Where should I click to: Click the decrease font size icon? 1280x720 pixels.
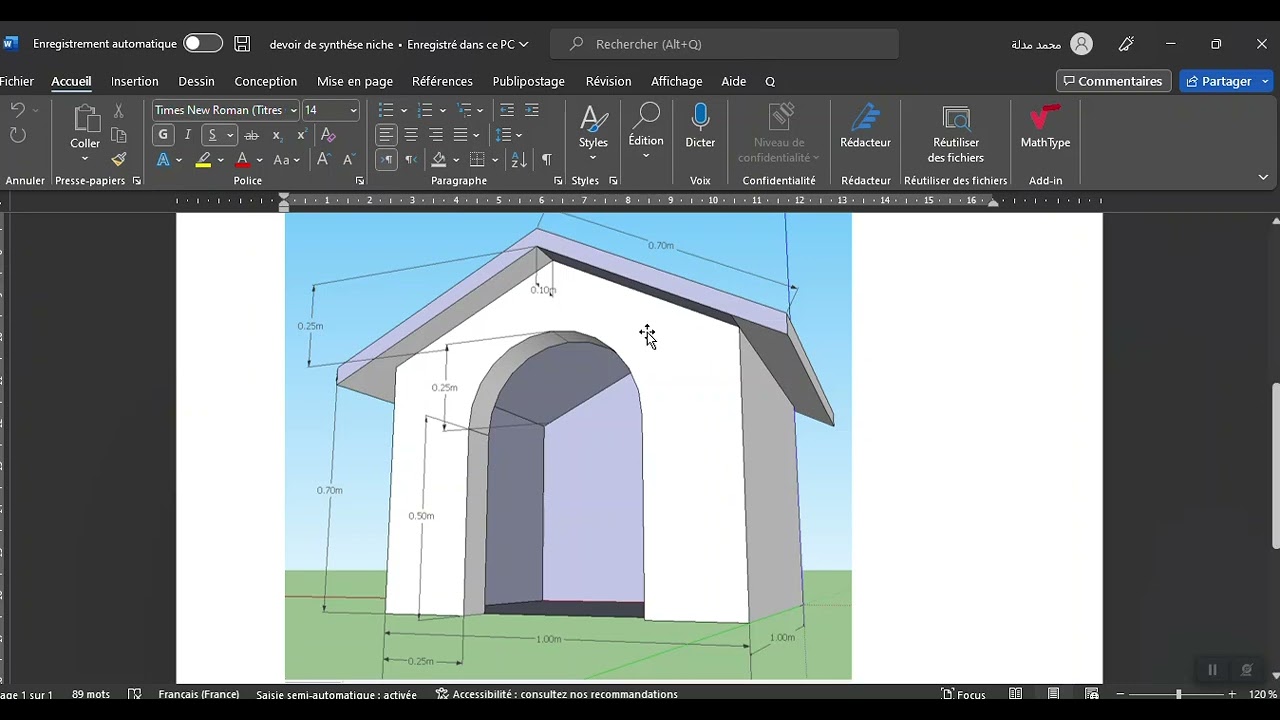pos(348,160)
